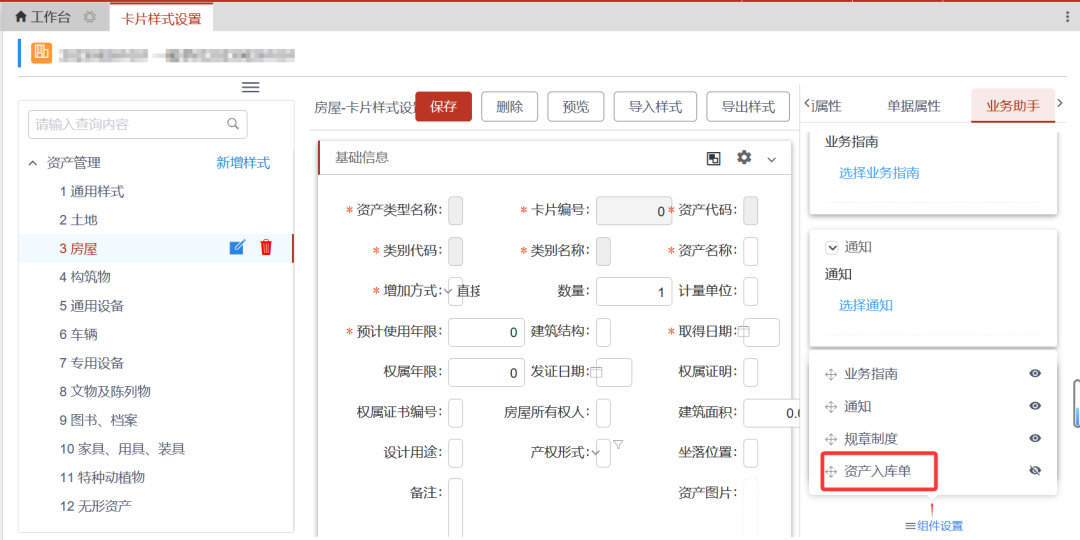Open settings gear in 基础信息 header
Viewport: 1080px width, 540px height.
[744, 158]
